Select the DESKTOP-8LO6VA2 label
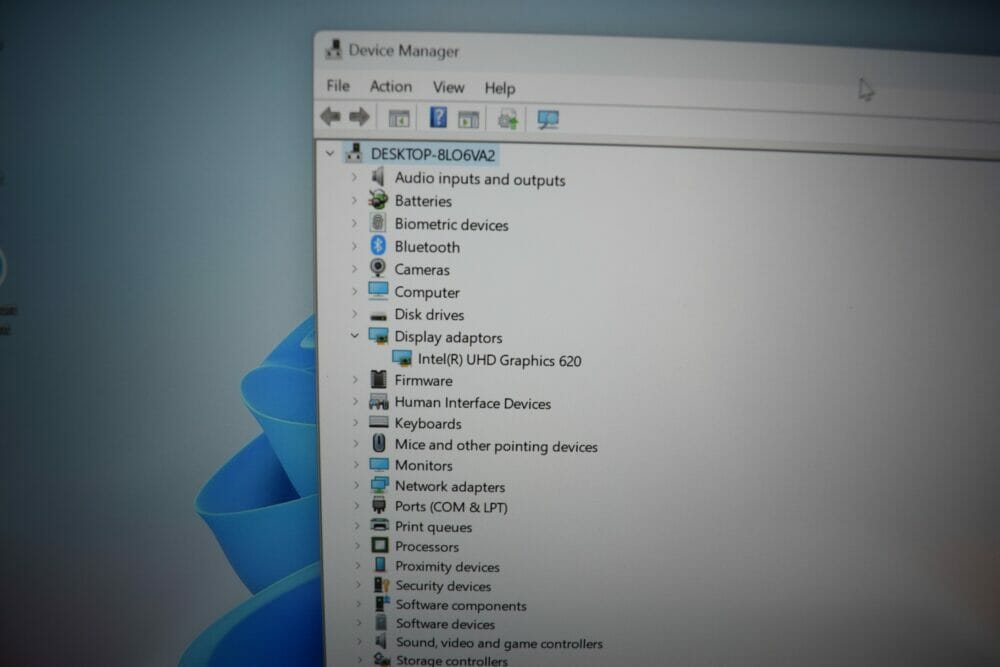This screenshot has width=1000, height=667. [x=433, y=155]
